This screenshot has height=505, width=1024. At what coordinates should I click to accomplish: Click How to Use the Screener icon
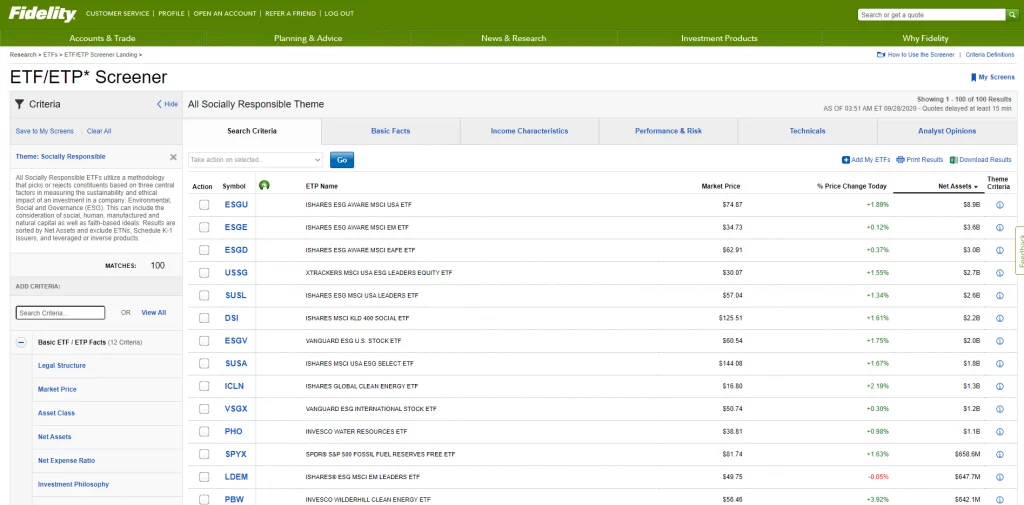(881, 55)
